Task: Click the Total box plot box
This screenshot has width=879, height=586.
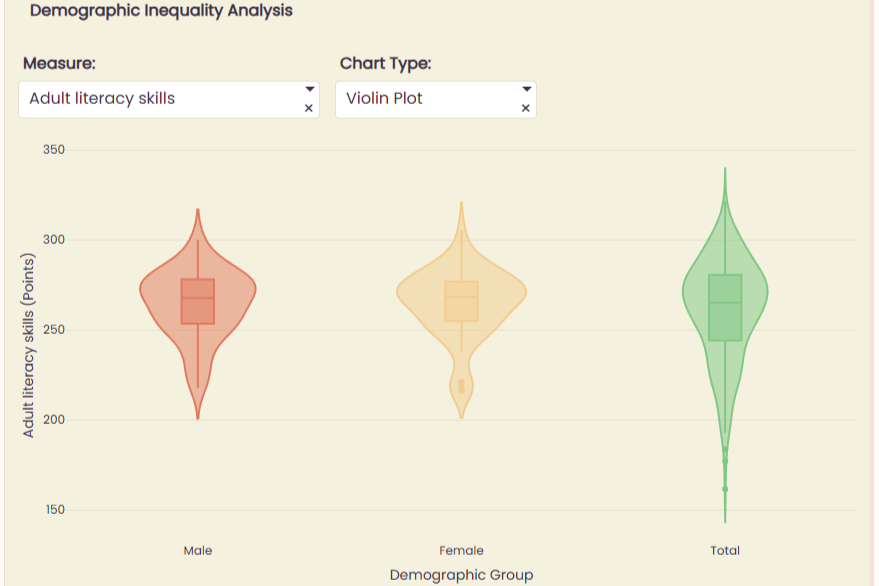Action: pos(725,307)
